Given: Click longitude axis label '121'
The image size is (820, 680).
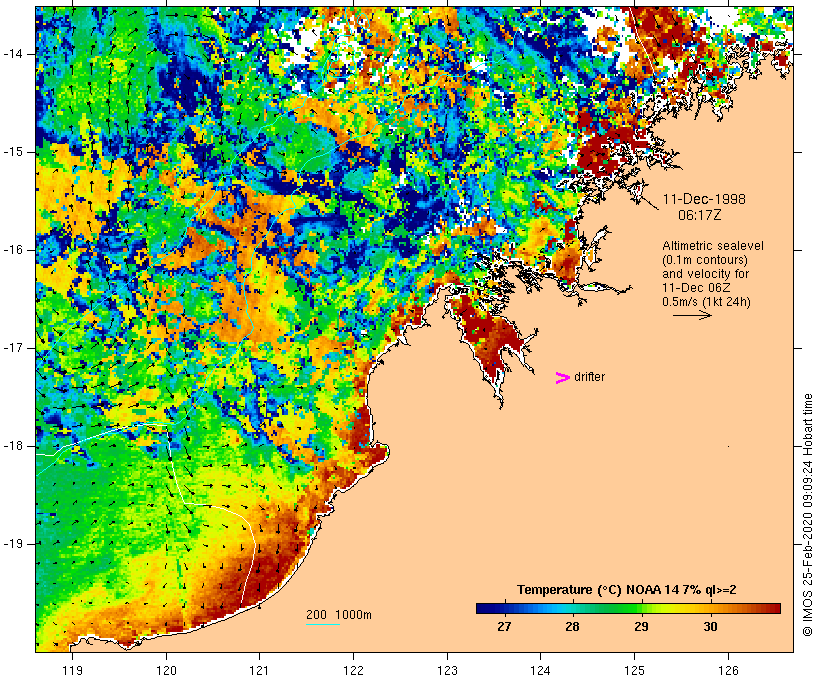Looking at the screenshot, I should point(259,670).
